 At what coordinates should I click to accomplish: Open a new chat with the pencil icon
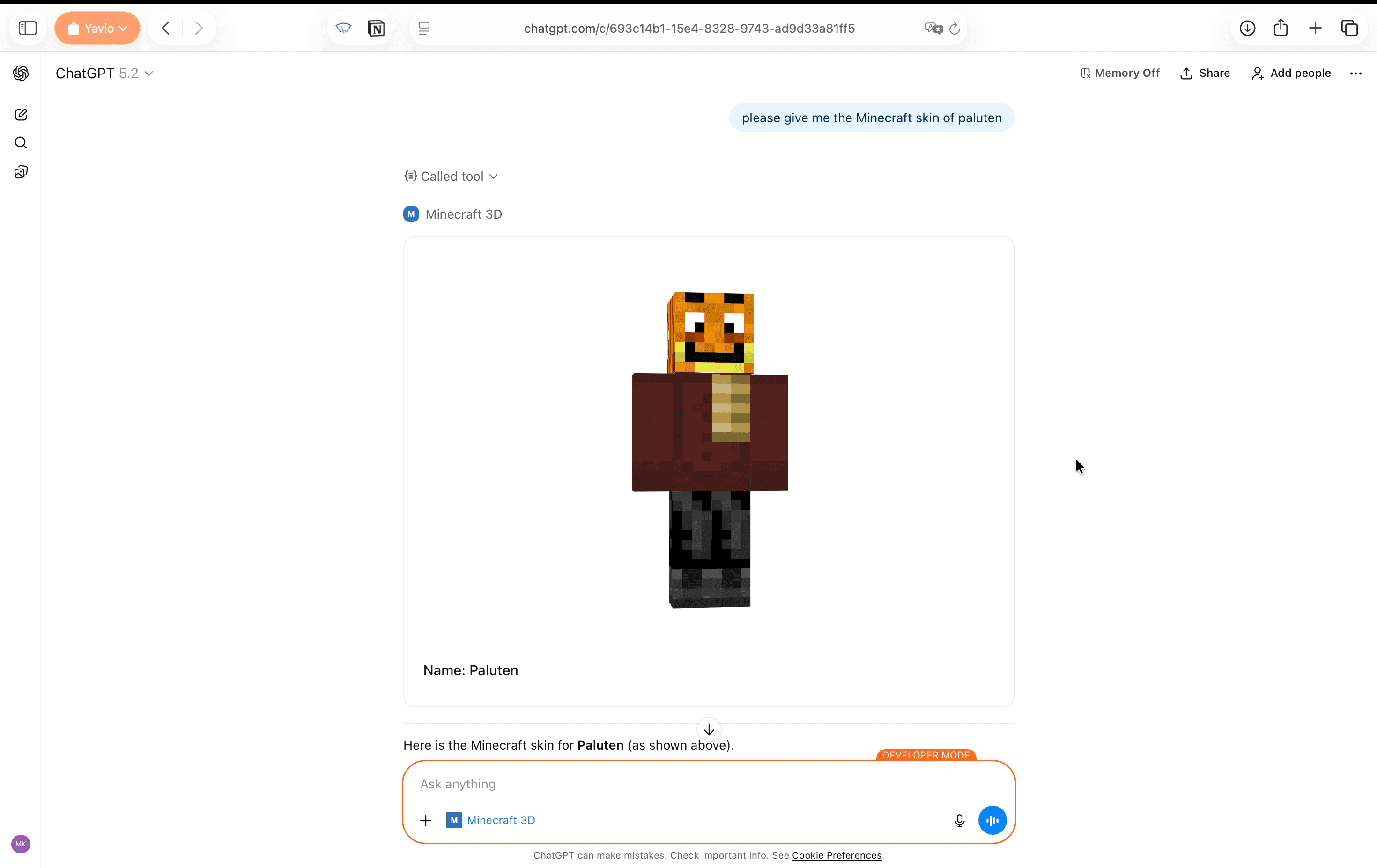(21, 114)
